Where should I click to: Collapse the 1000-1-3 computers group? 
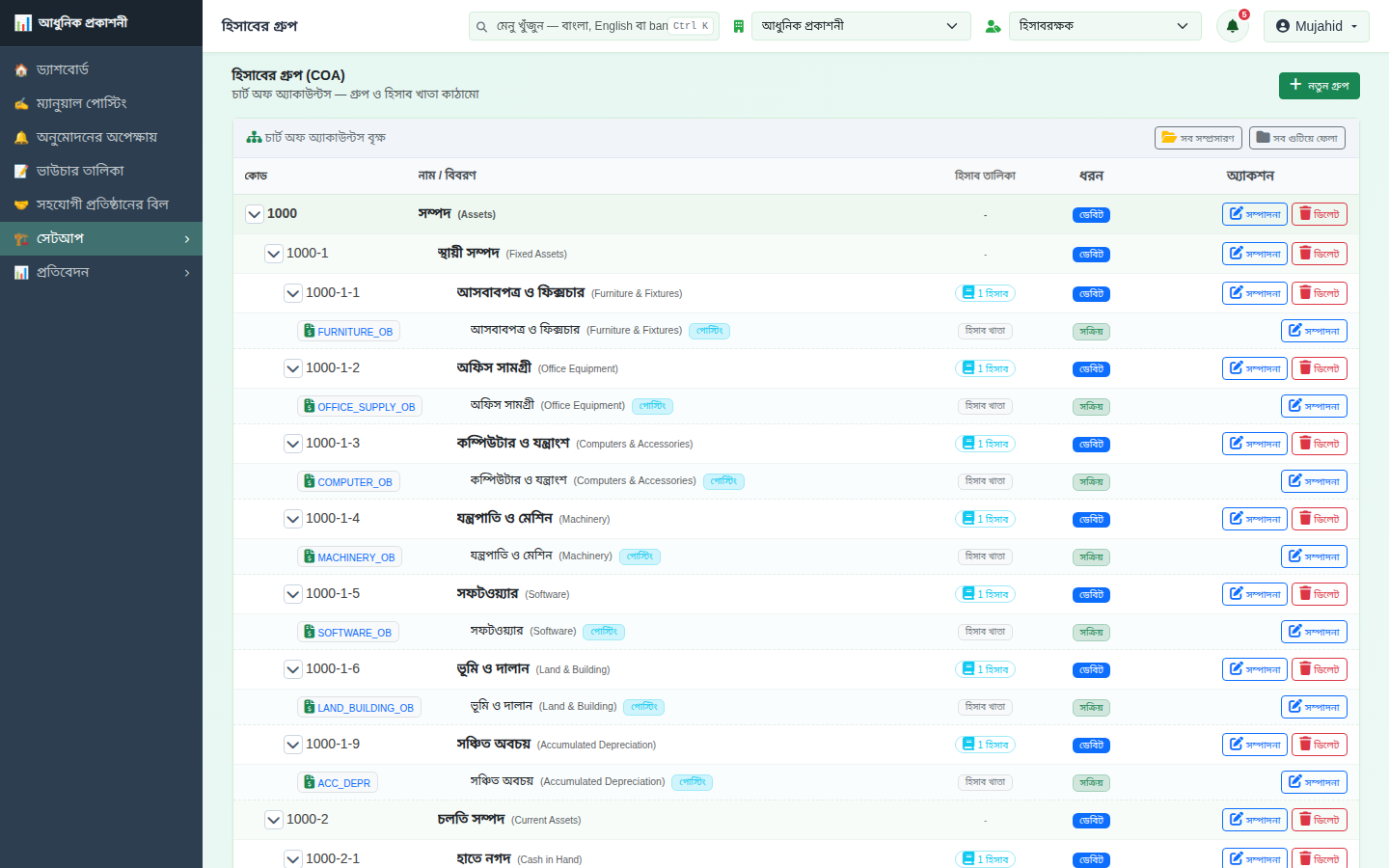[x=292, y=444]
